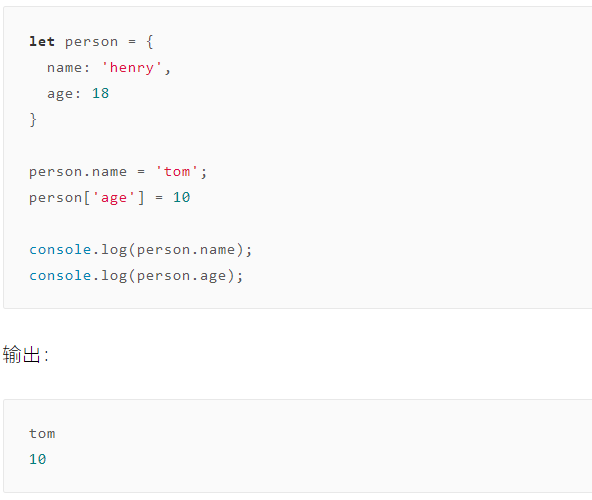Click the 'name:' property key
The width and height of the screenshot is (592, 500).
pos(69,68)
